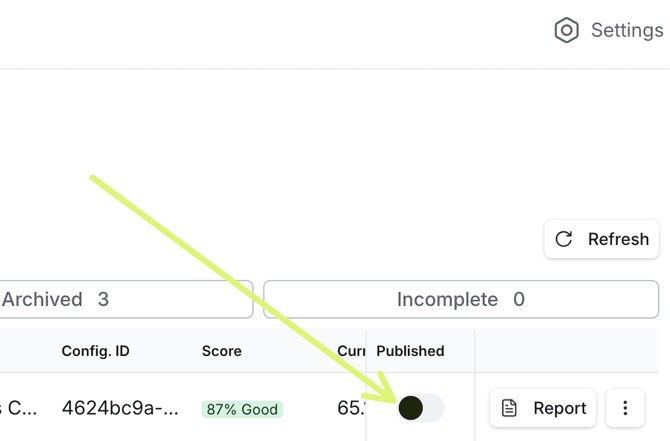Toggle the Published switch in the row
670x441 pixels.
tap(420, 408)
